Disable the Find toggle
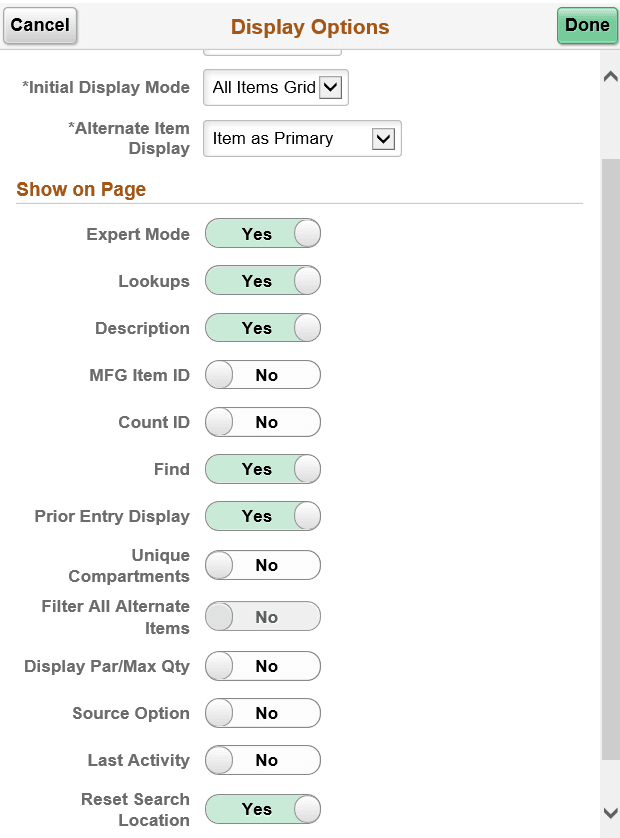Viewport: 620px width, 838px height. (262, 469)
